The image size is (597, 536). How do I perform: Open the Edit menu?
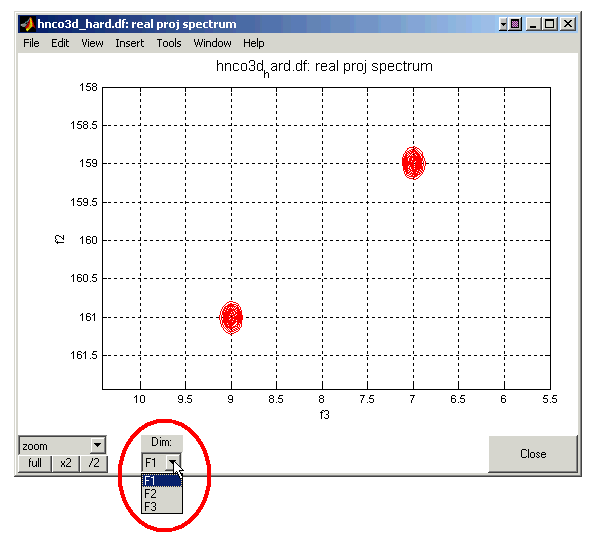[x=60, y=43]
